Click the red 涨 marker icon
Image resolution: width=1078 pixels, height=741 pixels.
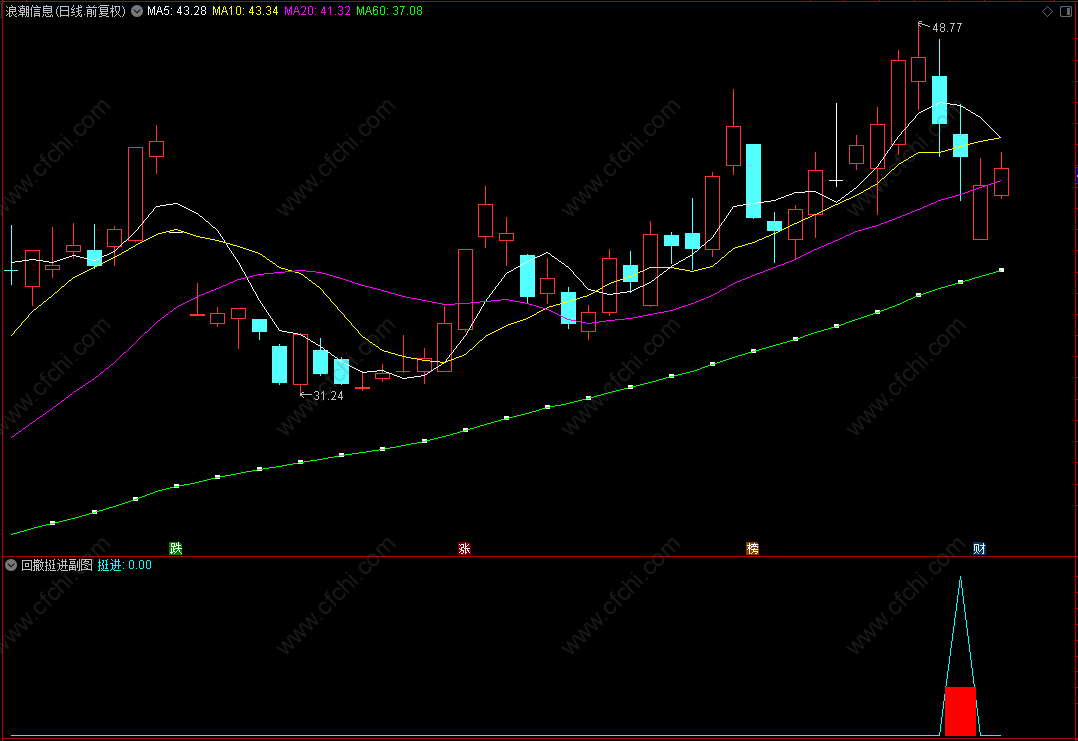tap(465, 548)
